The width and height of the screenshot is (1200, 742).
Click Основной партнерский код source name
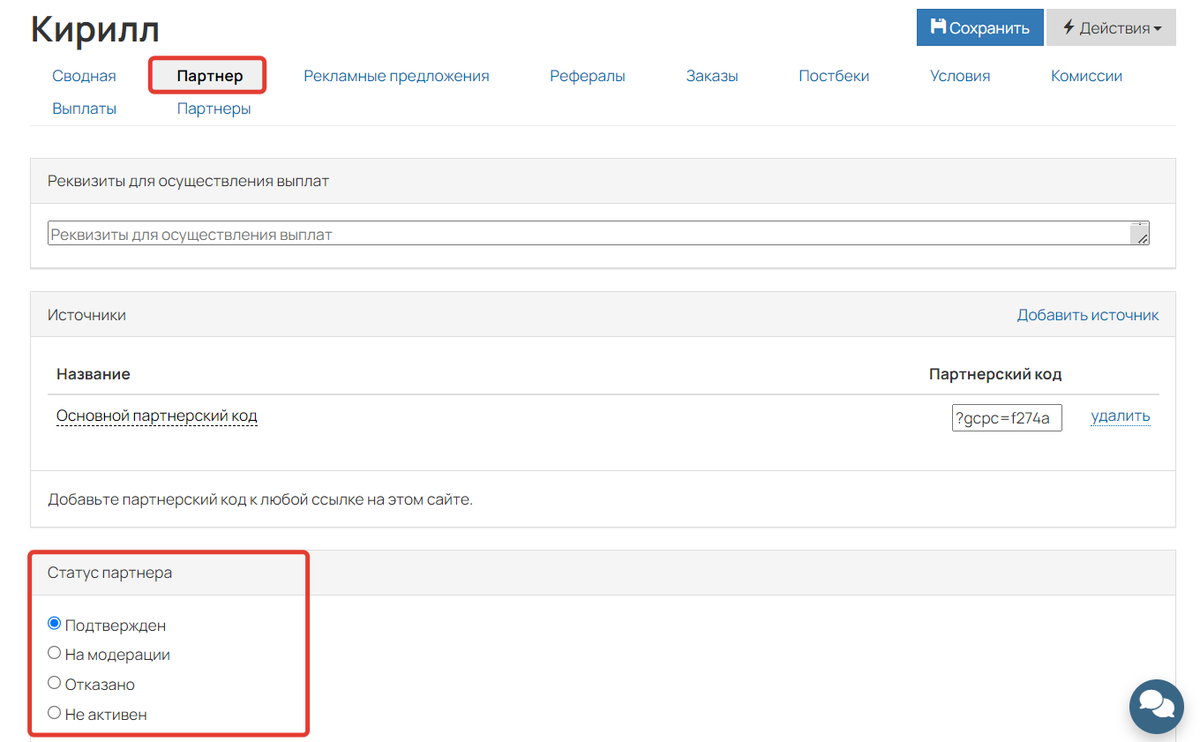157,416
